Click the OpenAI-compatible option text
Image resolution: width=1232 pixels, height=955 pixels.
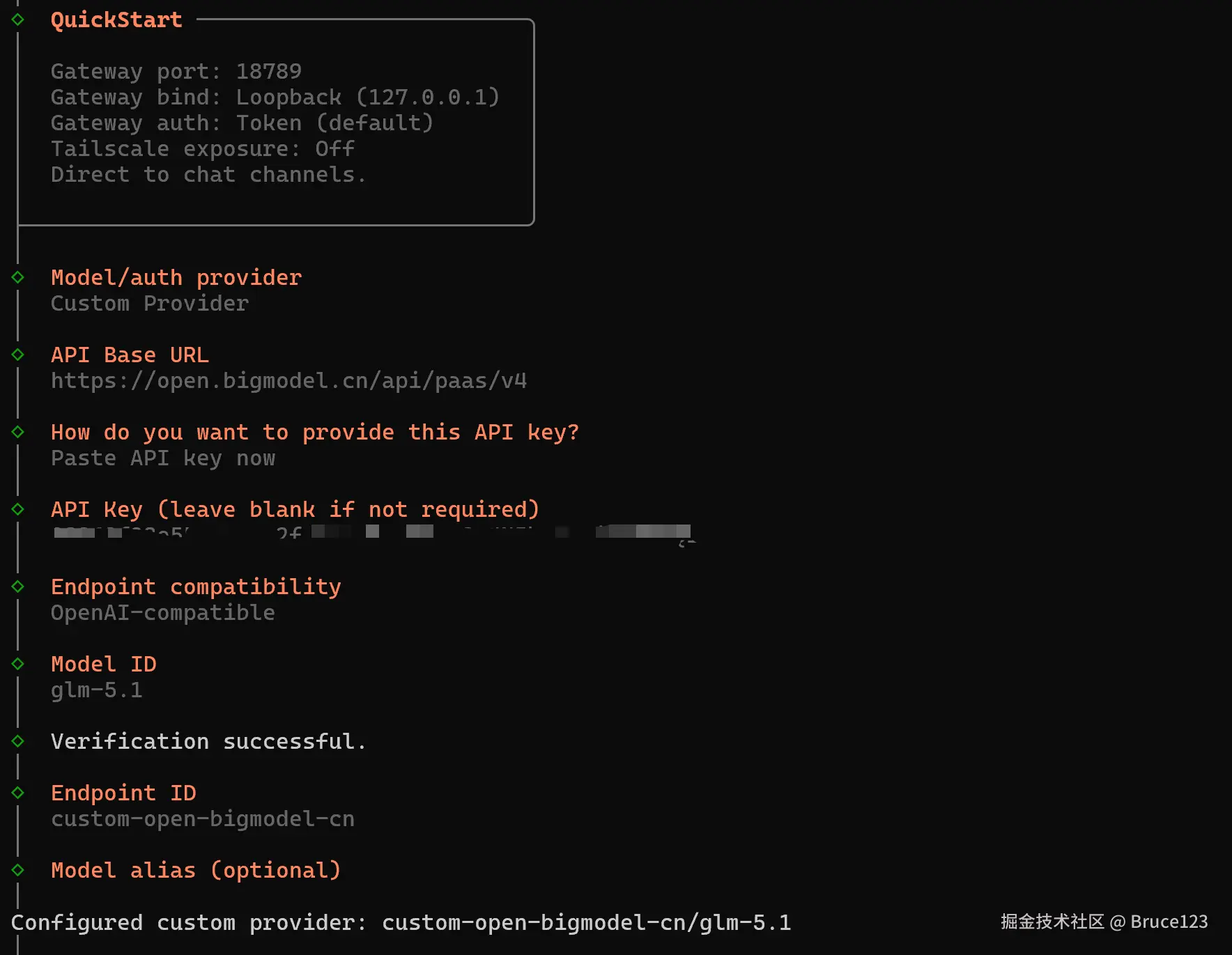(163, 613)
